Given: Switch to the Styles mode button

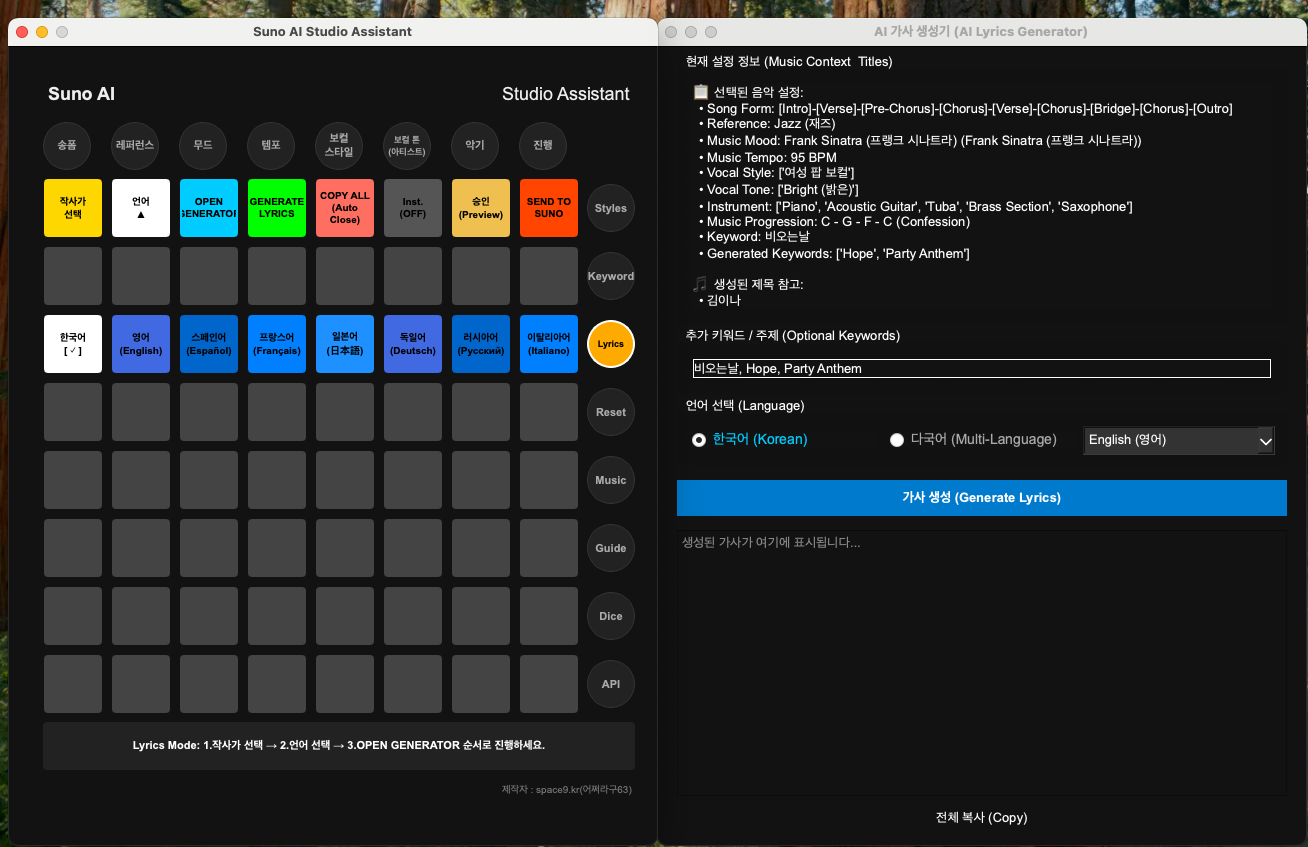Looking at the screenshot, I should (x=611, y=208).
